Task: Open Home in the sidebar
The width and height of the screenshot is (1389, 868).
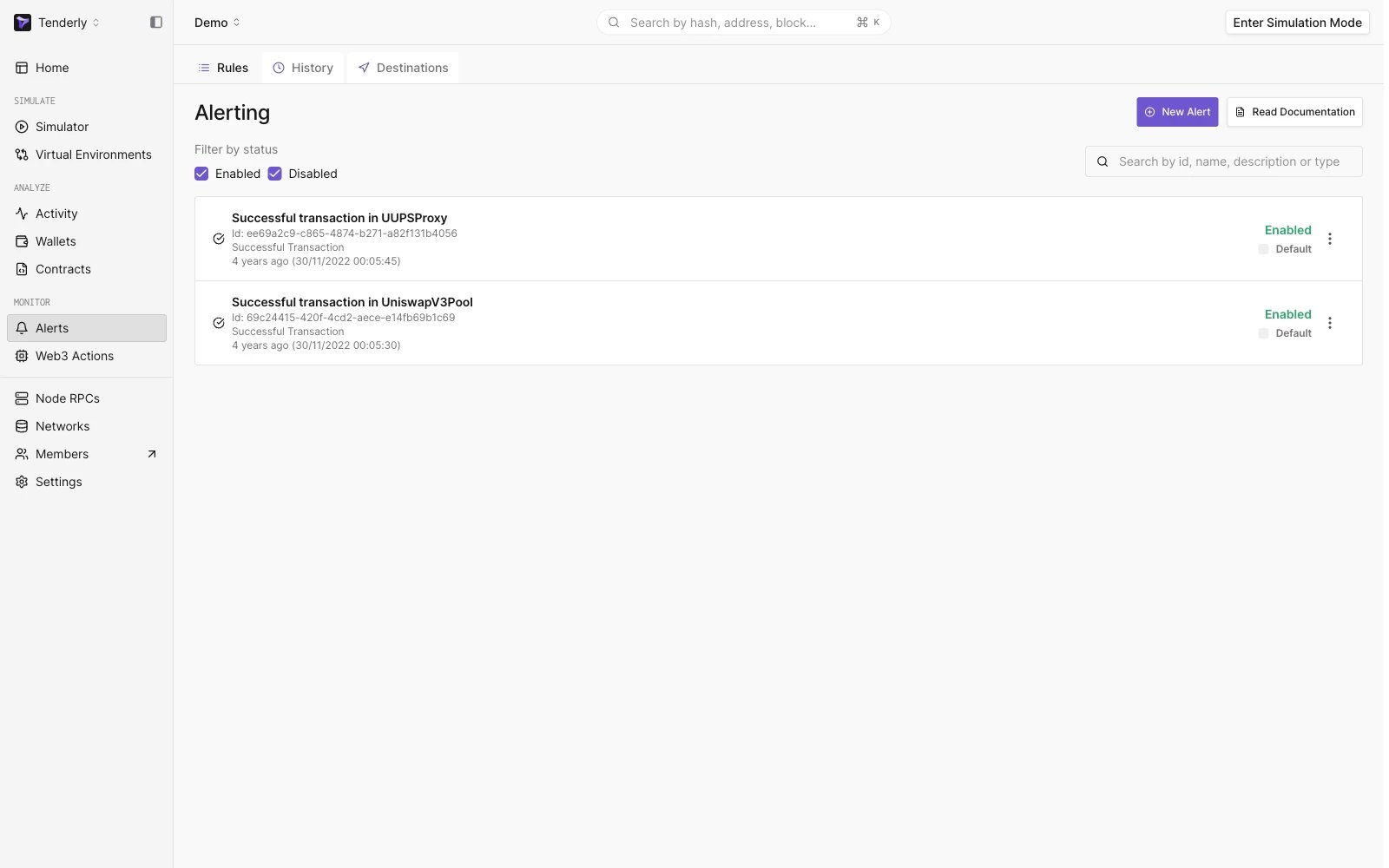Action: 87,68
